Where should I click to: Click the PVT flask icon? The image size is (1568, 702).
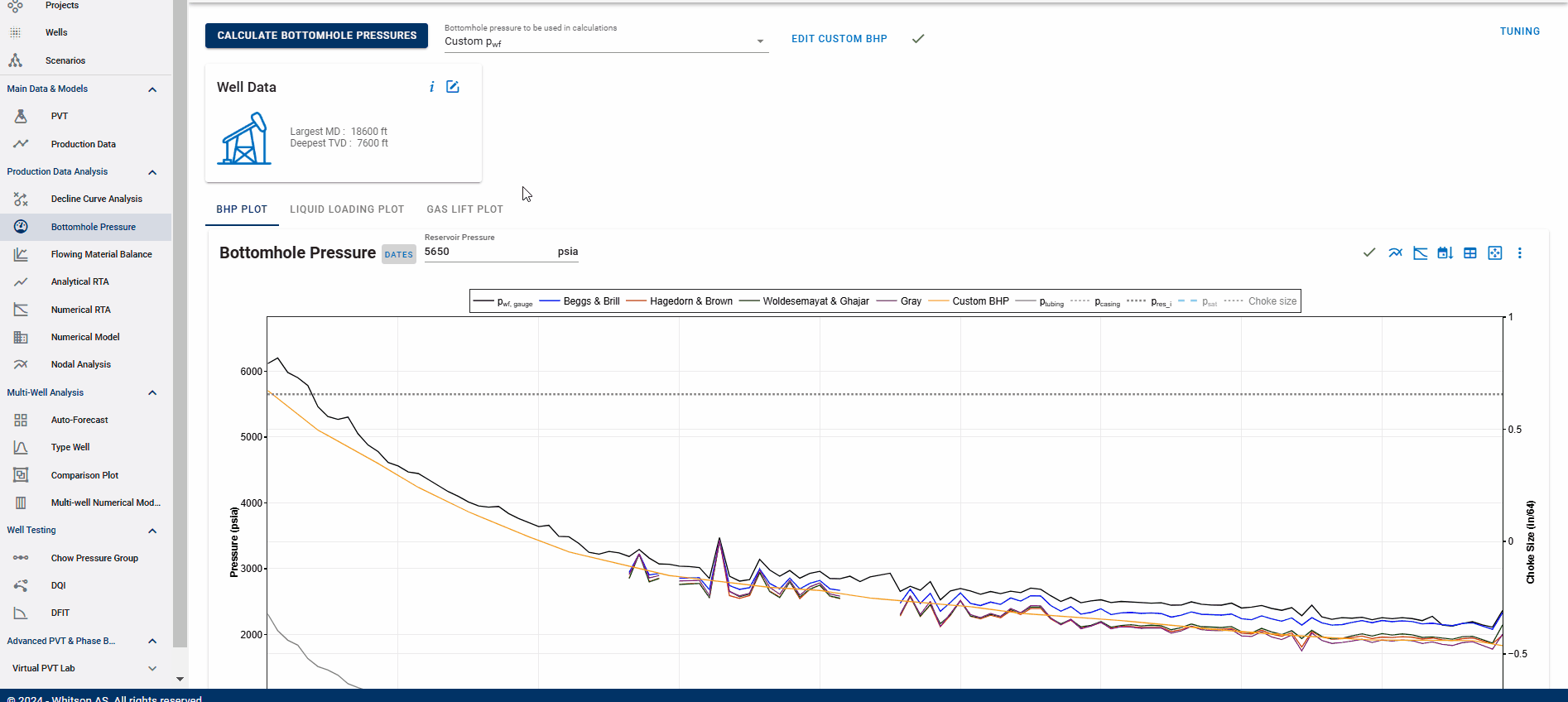coord(21,116)
